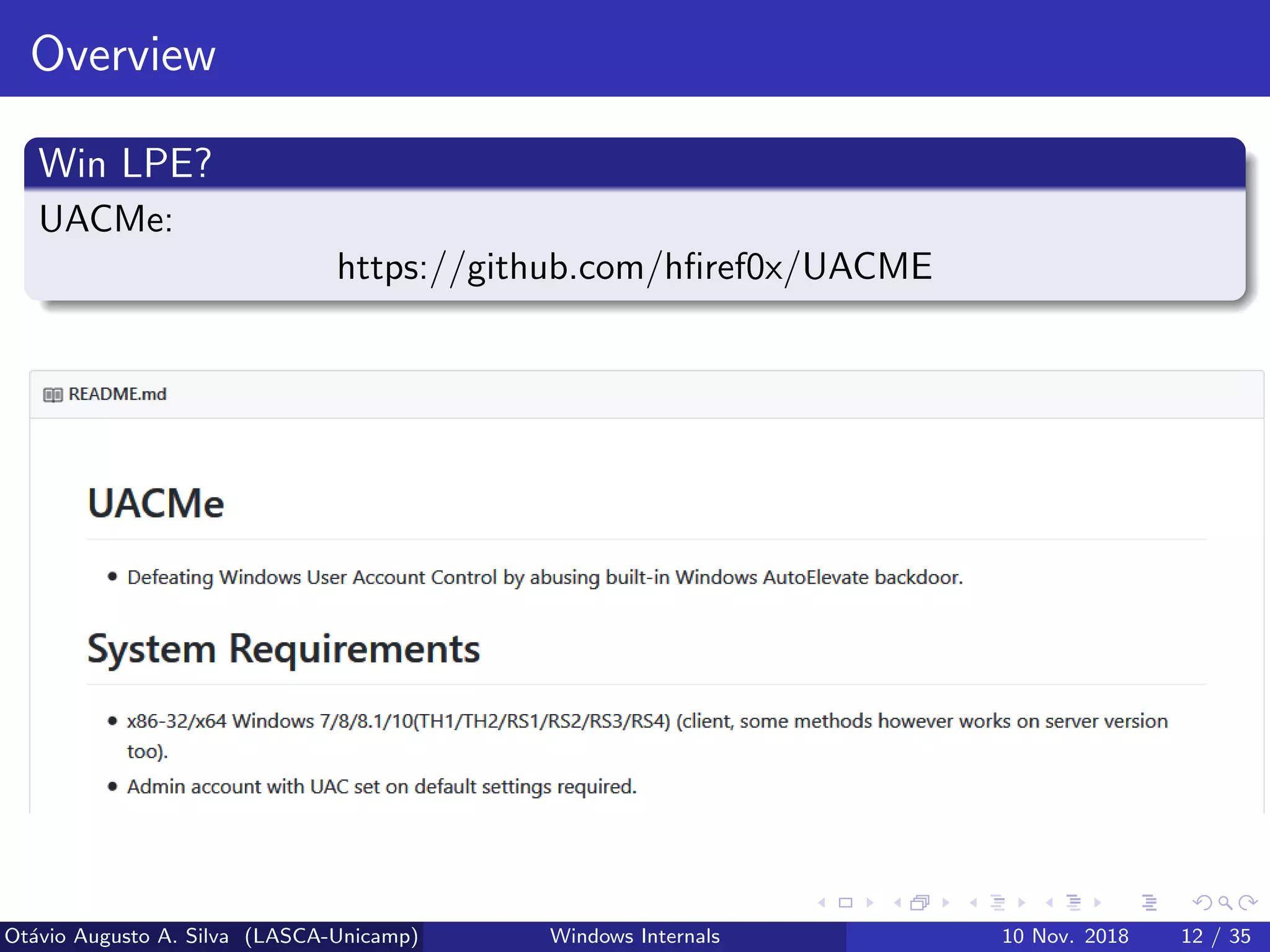Jump to next subsection arrow
The image size is (1270, 952).
pyautogui.click(x=1021, y=902)
